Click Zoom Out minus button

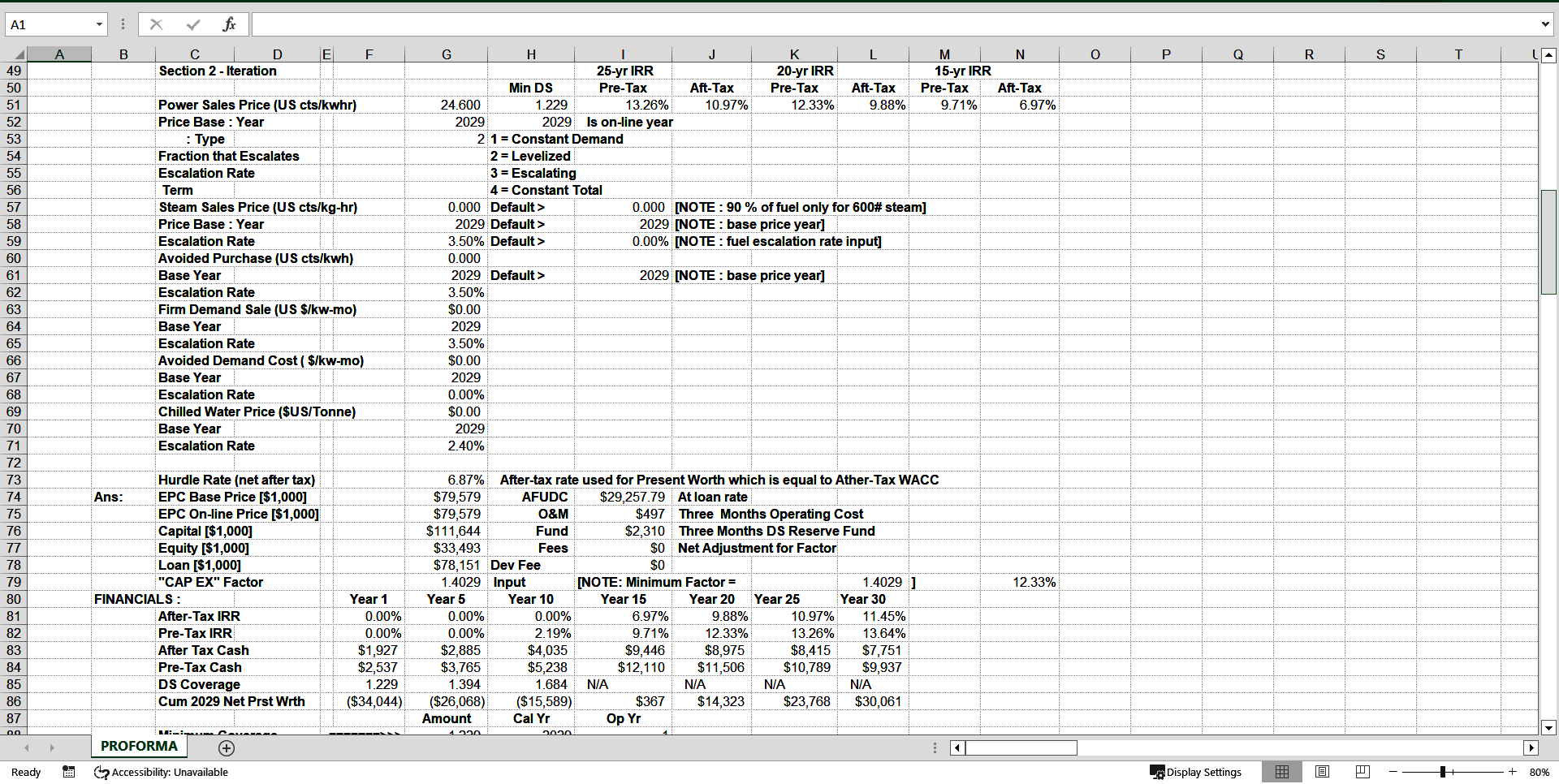click(x=1392, y=772)
